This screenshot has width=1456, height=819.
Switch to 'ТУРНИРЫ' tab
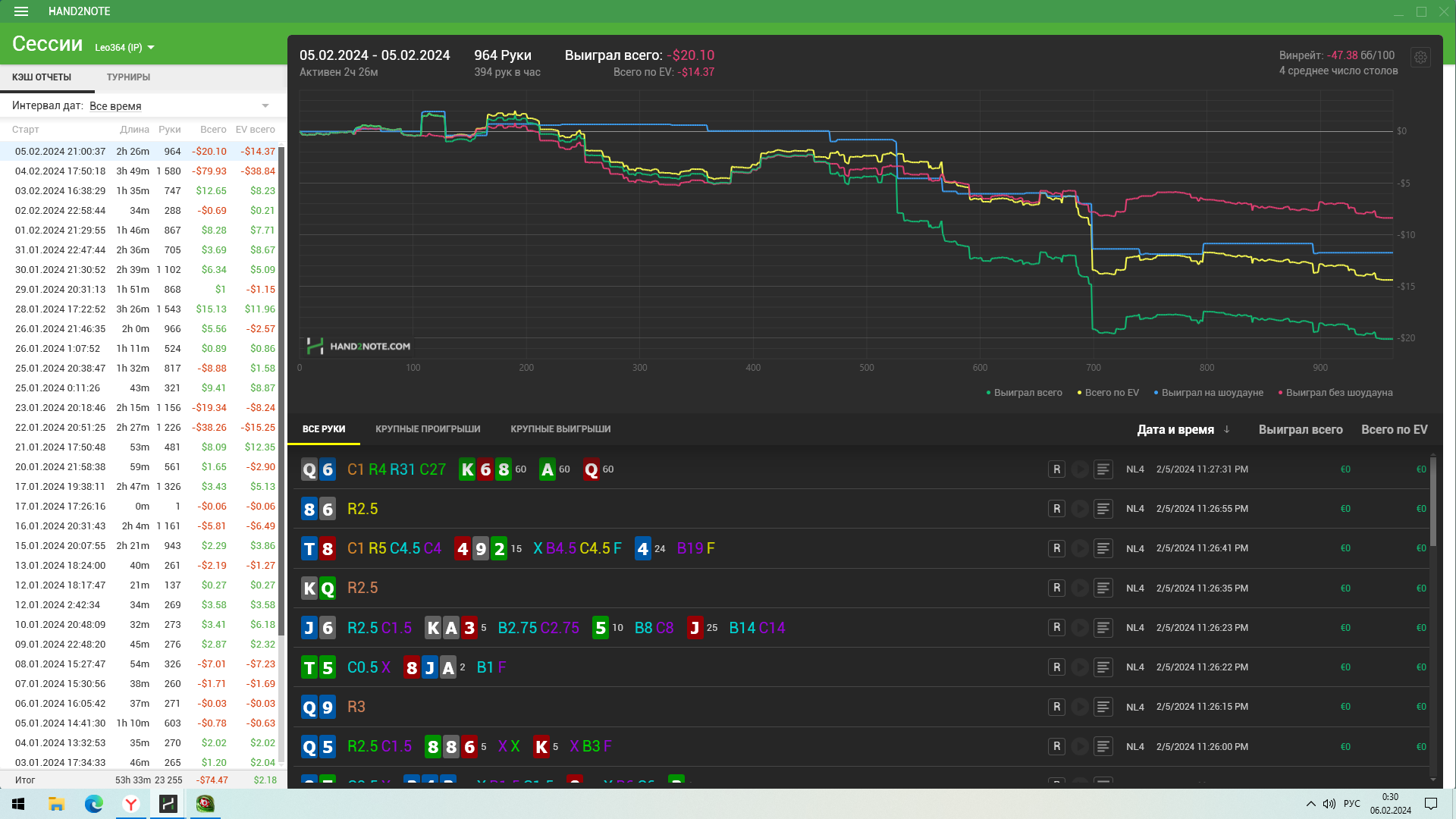[x=128, y=77]
